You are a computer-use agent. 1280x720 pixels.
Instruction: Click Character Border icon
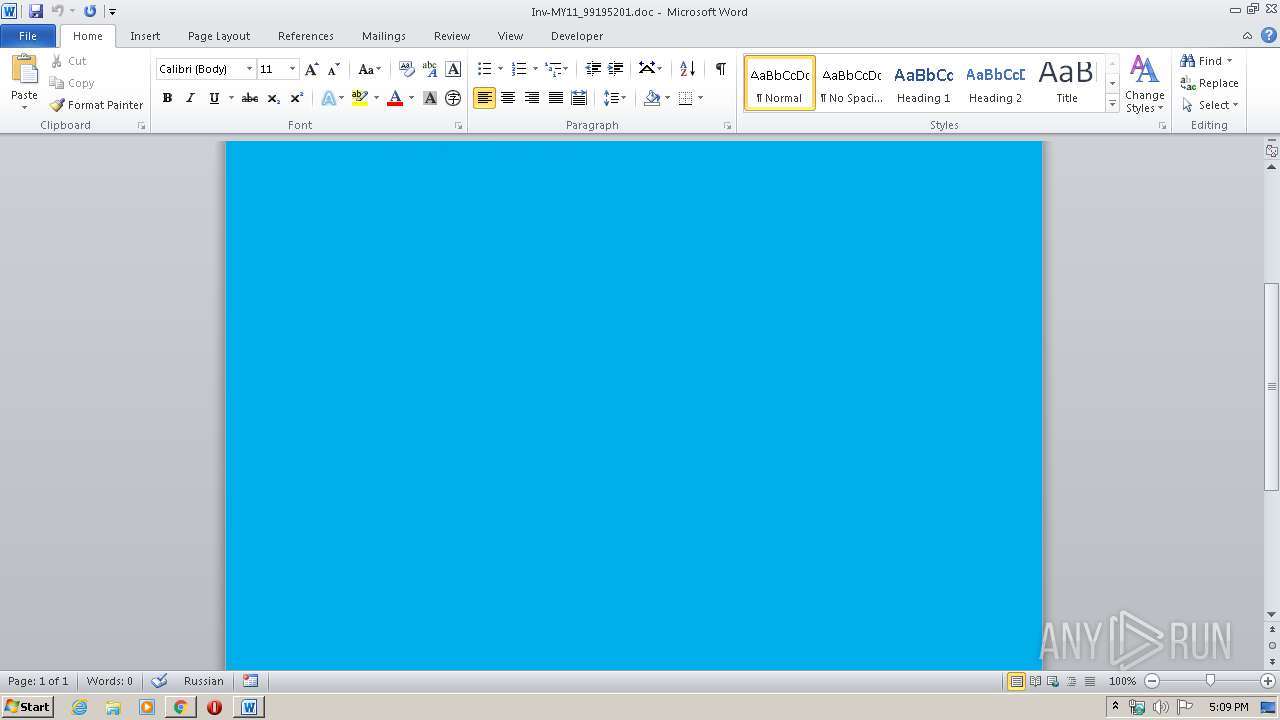(x=453, y=69)
